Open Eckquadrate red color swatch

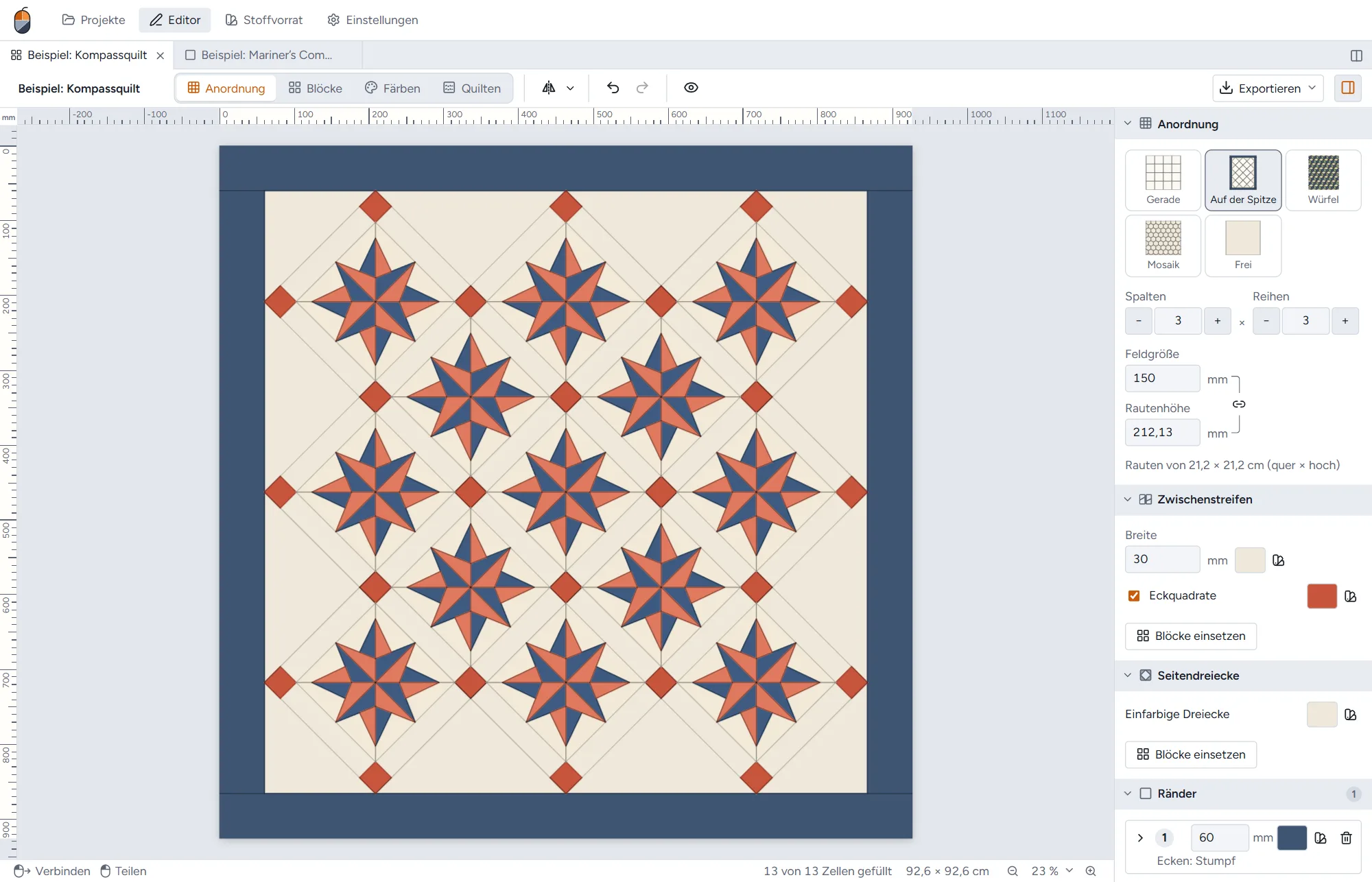[1322, 596]
